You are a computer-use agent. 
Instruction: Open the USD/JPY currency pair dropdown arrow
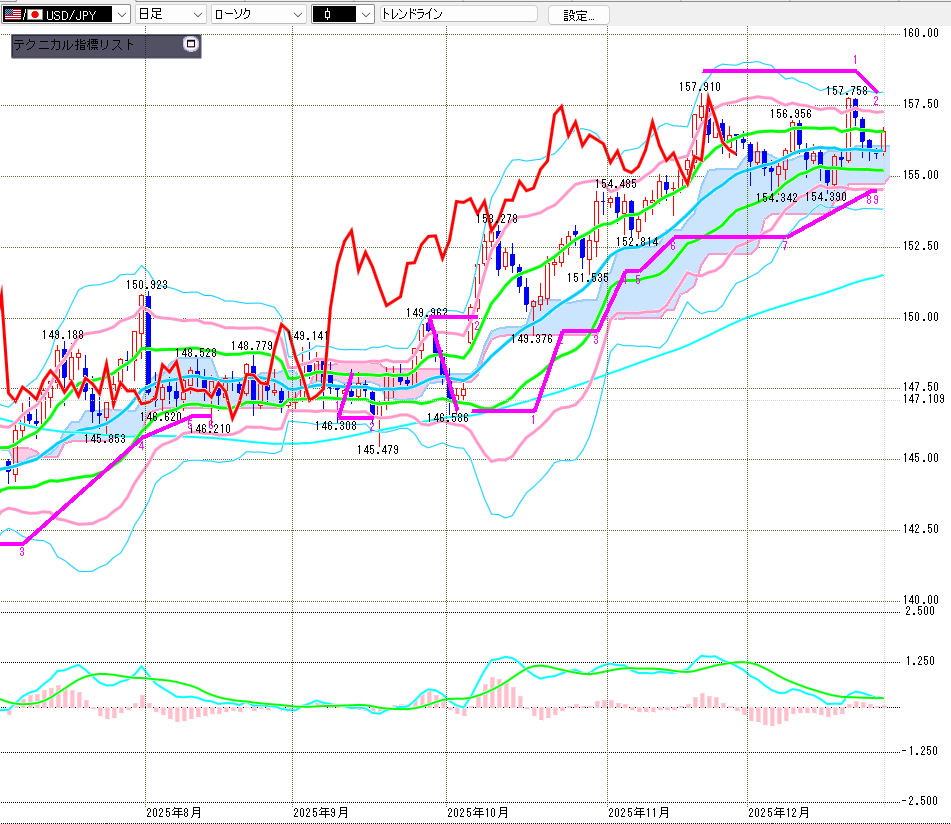click(121, 15)
